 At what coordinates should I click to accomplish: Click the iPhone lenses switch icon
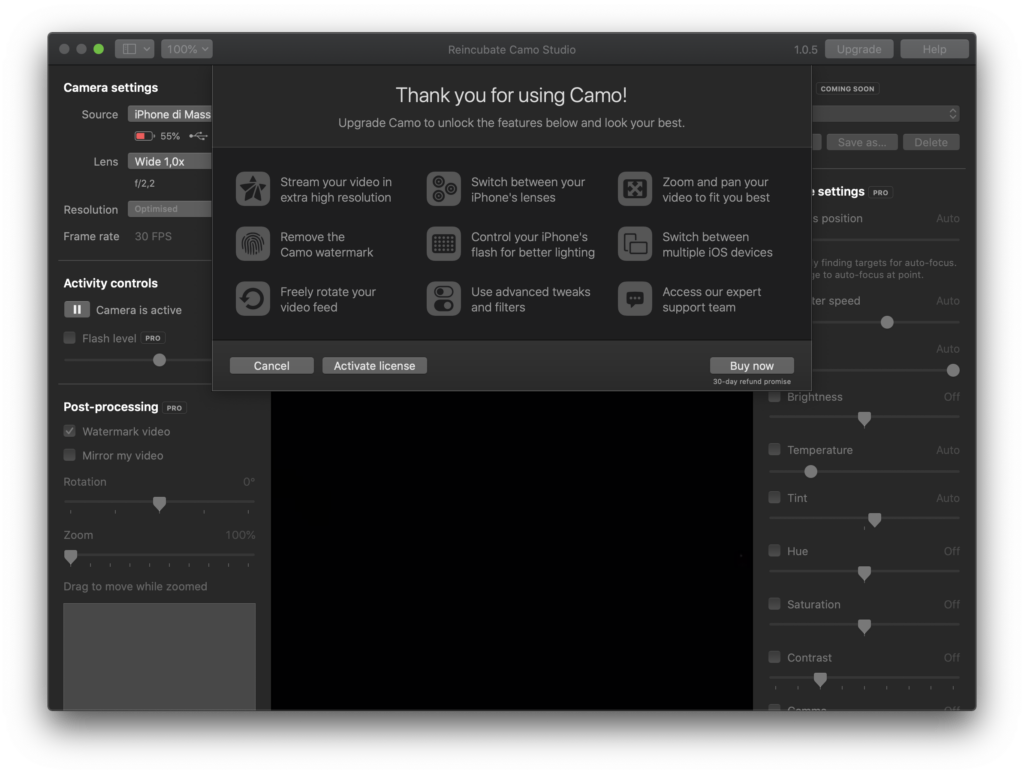tap(443, 189)
